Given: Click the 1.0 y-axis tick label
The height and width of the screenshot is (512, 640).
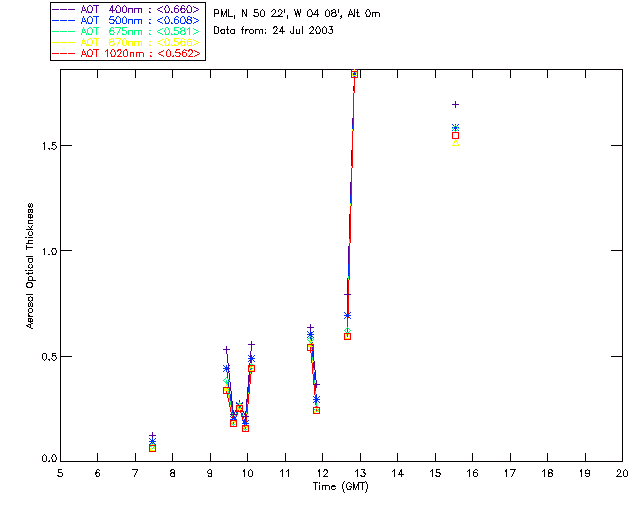Looking at the screenshot, I should coord(49,251).
